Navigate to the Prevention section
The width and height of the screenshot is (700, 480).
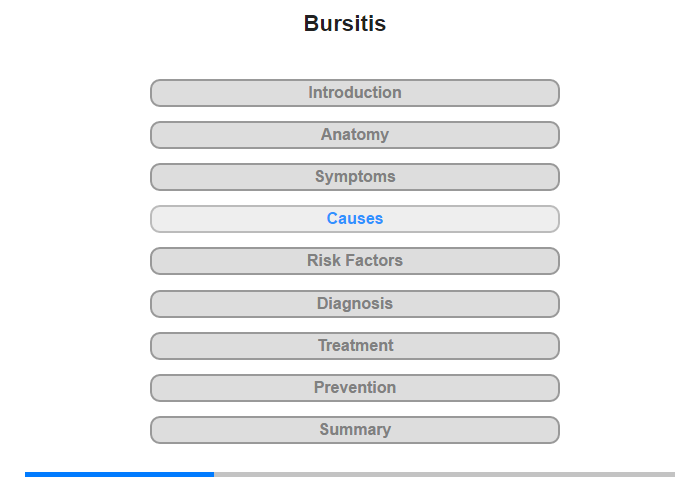(355, 388)
